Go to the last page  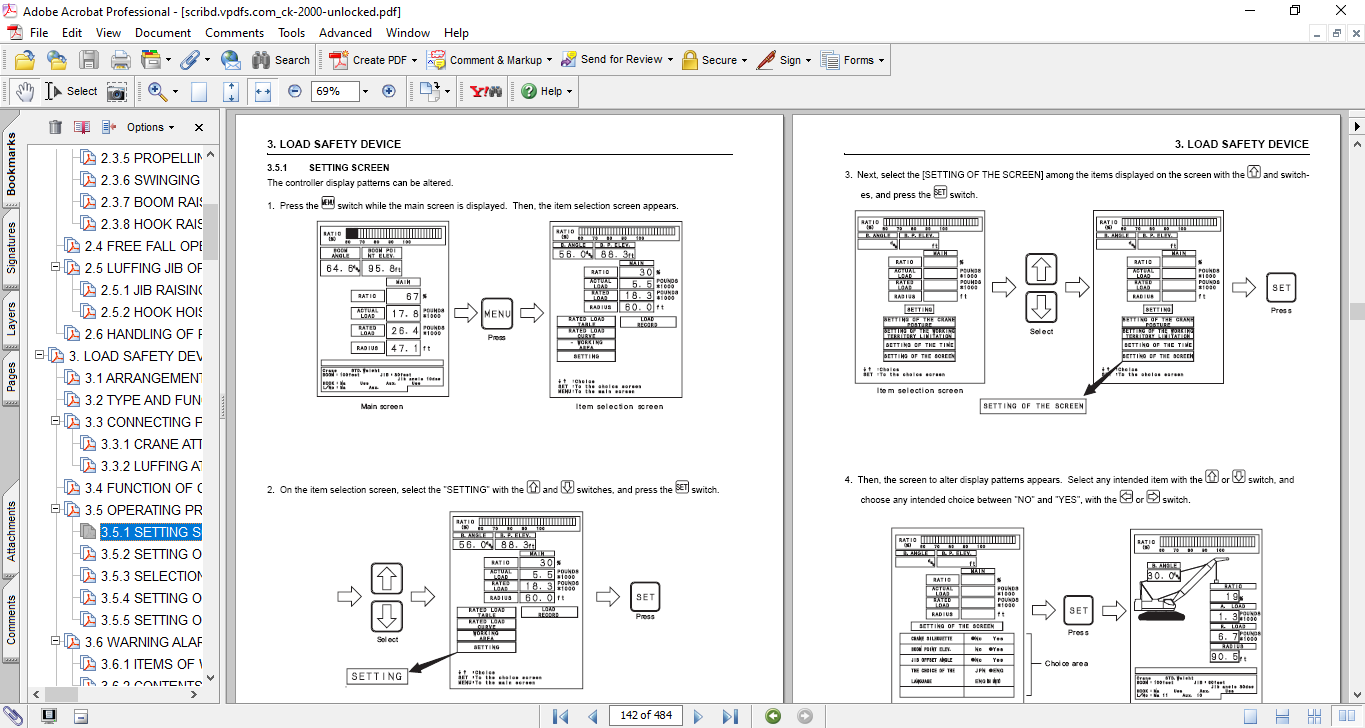(x=730, y=716)
